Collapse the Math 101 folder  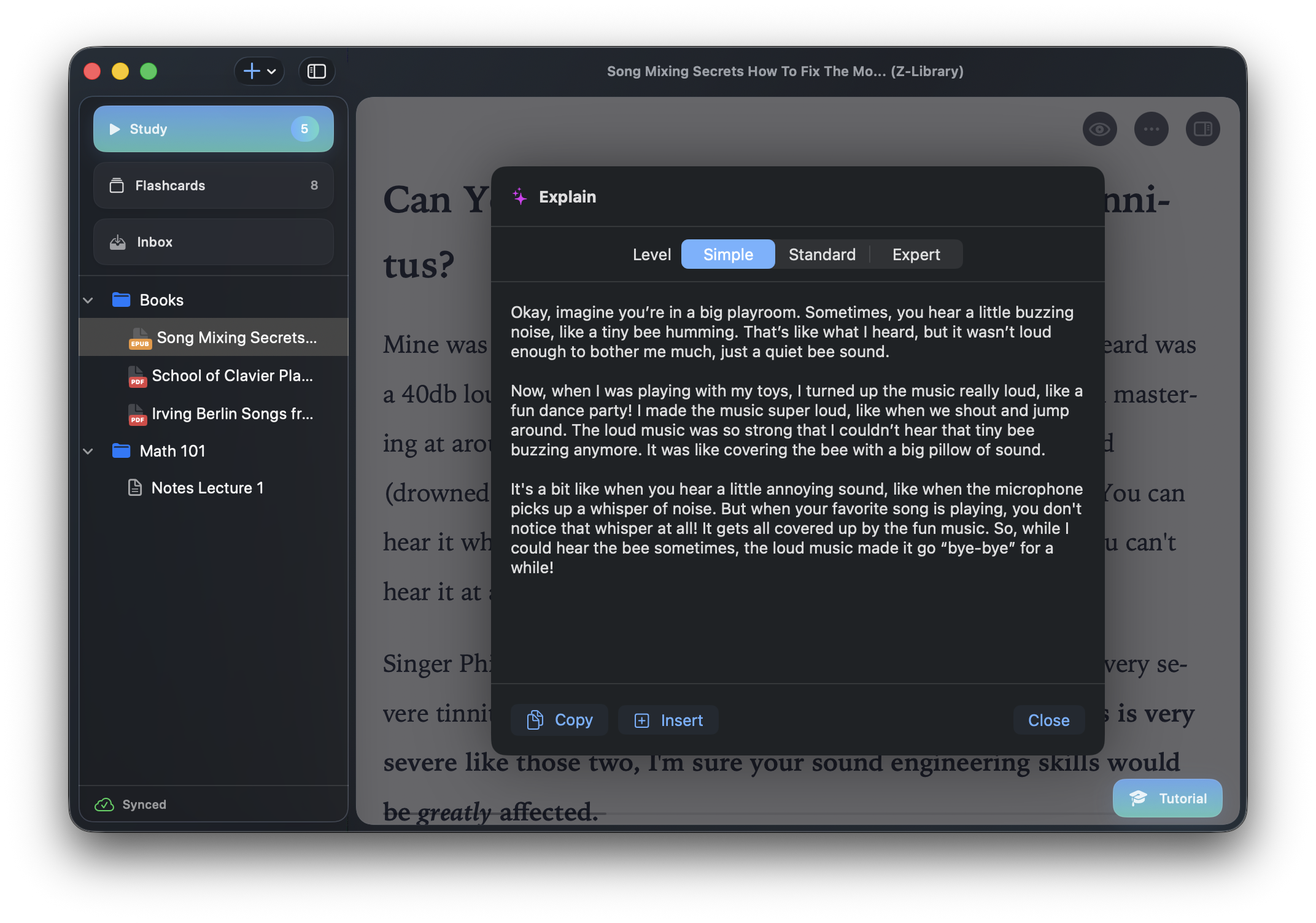pos(88,451)
